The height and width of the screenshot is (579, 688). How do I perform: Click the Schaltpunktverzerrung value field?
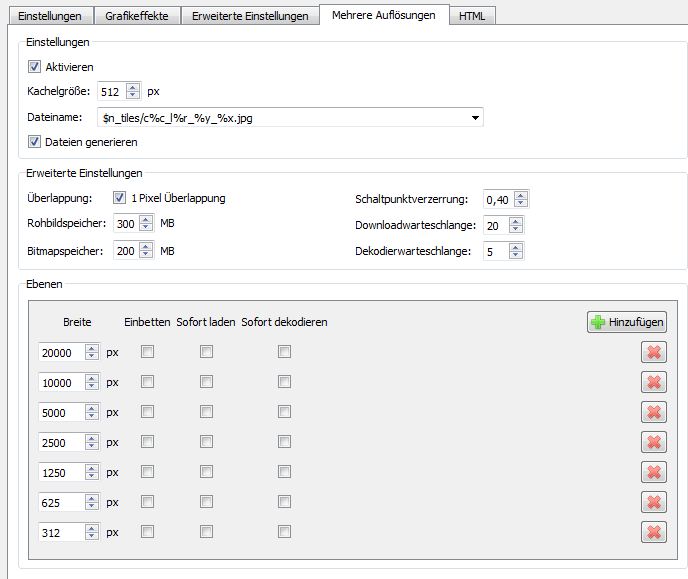[x=497, y=200]
